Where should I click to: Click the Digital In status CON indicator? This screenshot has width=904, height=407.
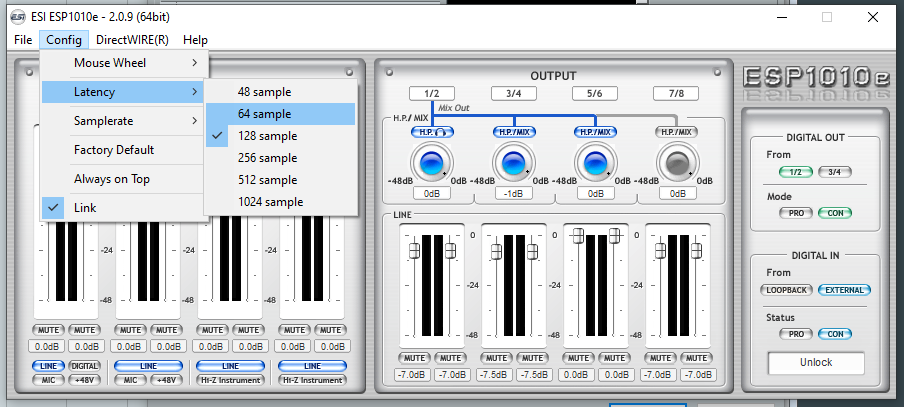click(834, 334)
